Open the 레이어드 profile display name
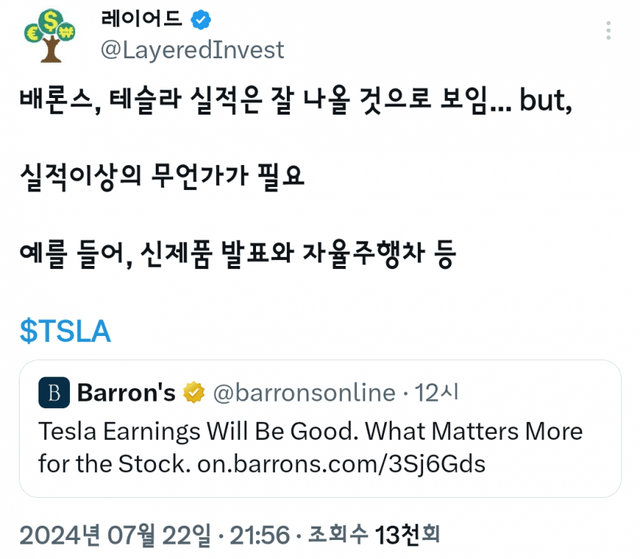This screenshot has width=640, height=559. 144,18
